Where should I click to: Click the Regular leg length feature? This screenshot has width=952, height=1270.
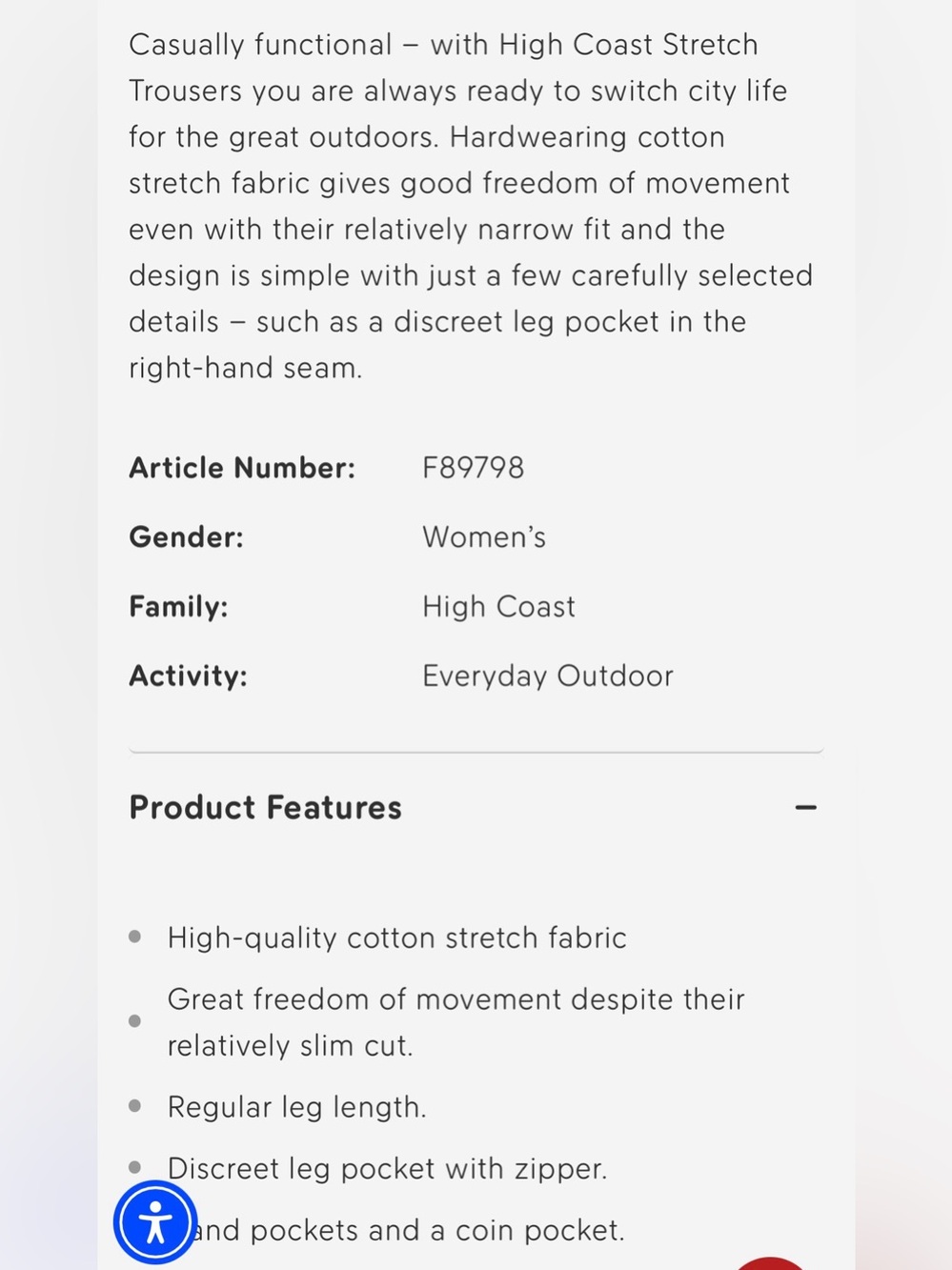pos(296,1107)
